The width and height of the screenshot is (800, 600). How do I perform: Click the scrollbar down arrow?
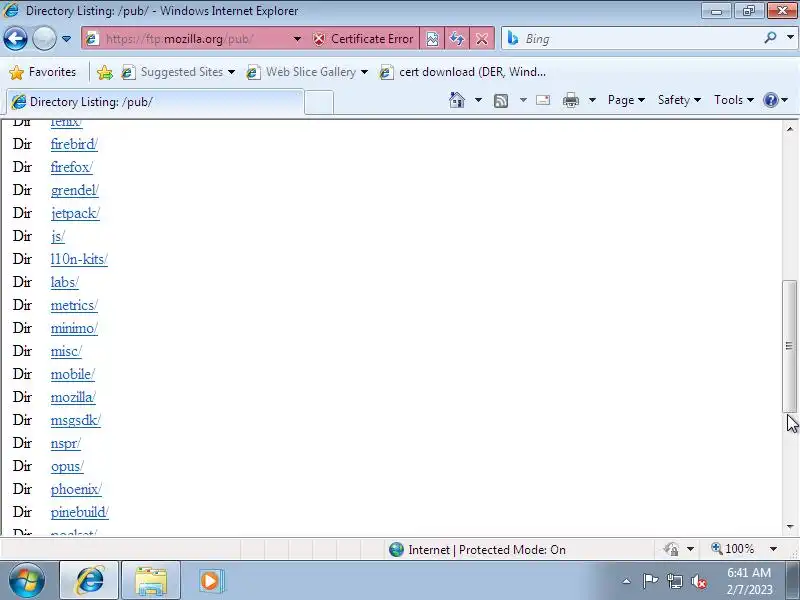[790, 526]
